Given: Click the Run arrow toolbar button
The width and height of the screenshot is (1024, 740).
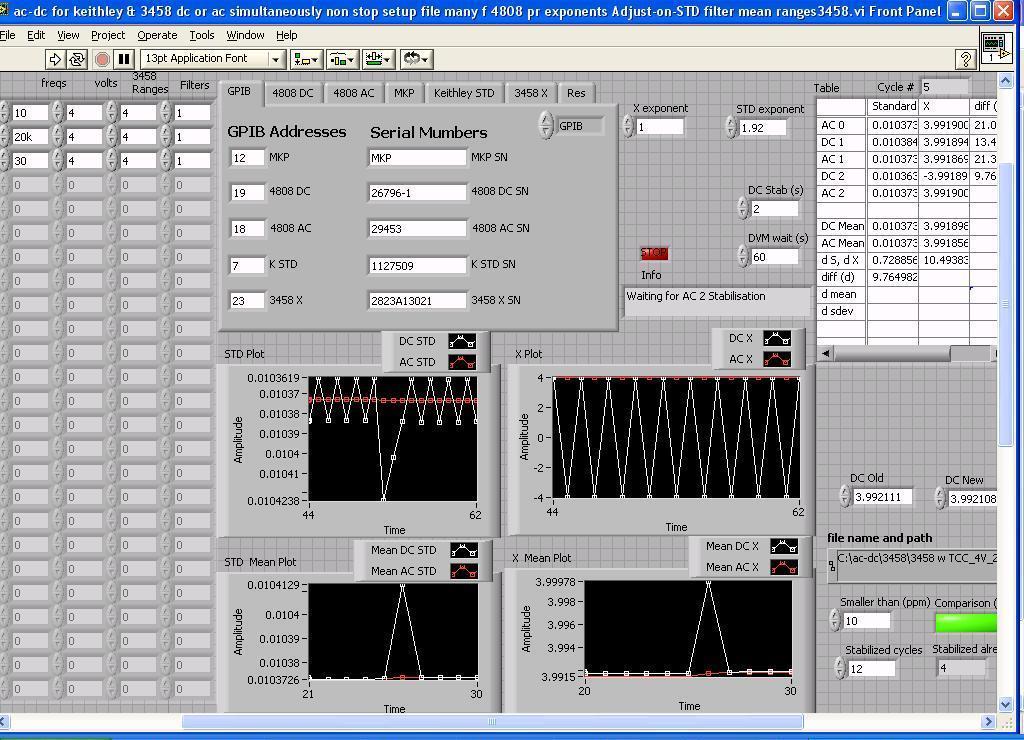Looking at the screenshot, I should (x=55, y=59).
